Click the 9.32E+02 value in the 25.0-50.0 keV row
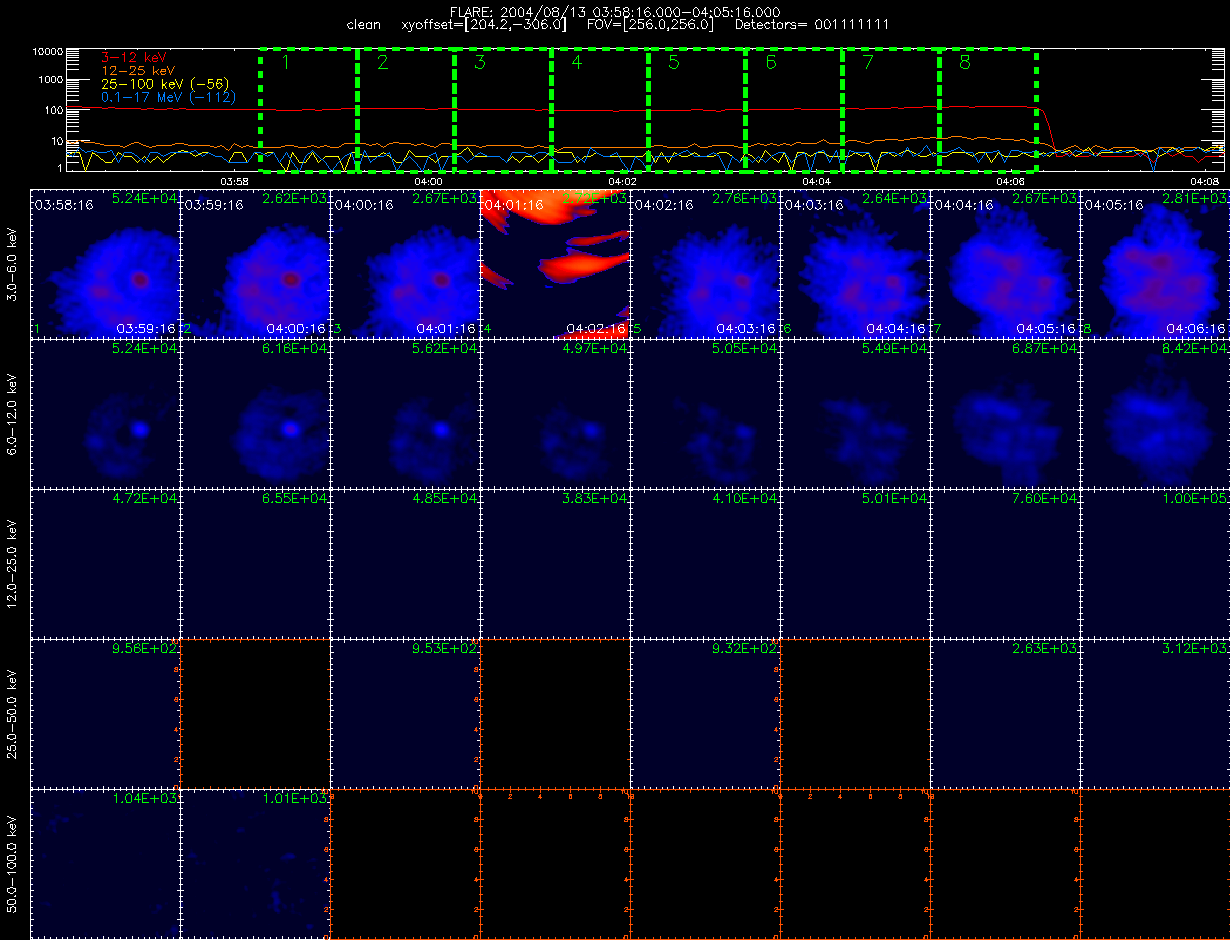 (746, 649)
